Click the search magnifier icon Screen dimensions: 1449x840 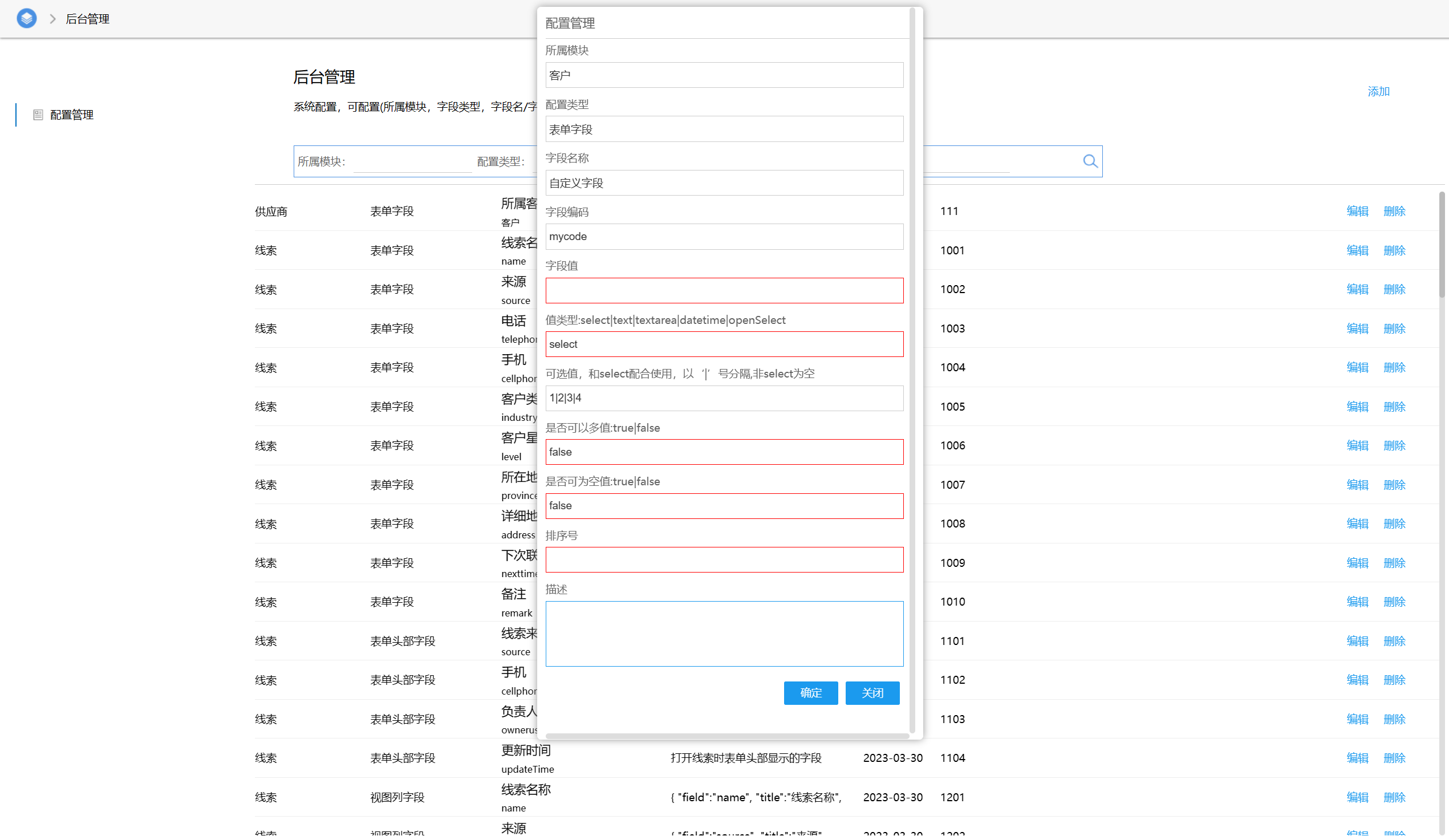point(1090,161)
